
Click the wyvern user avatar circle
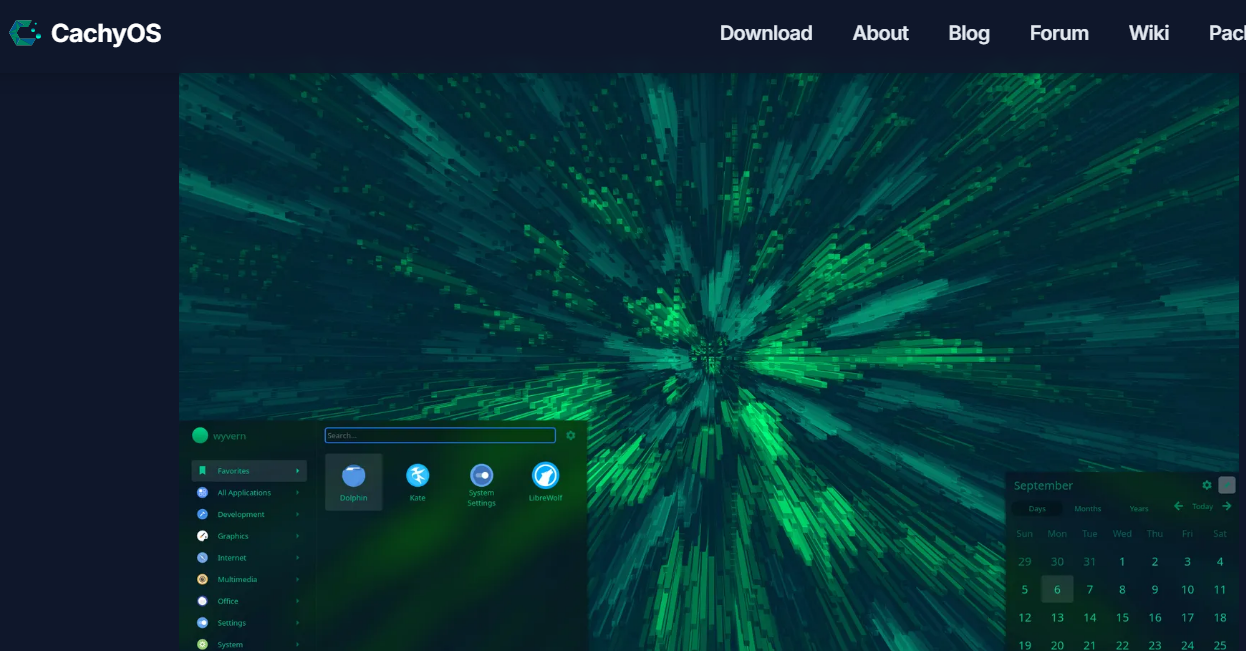[200, 435]
